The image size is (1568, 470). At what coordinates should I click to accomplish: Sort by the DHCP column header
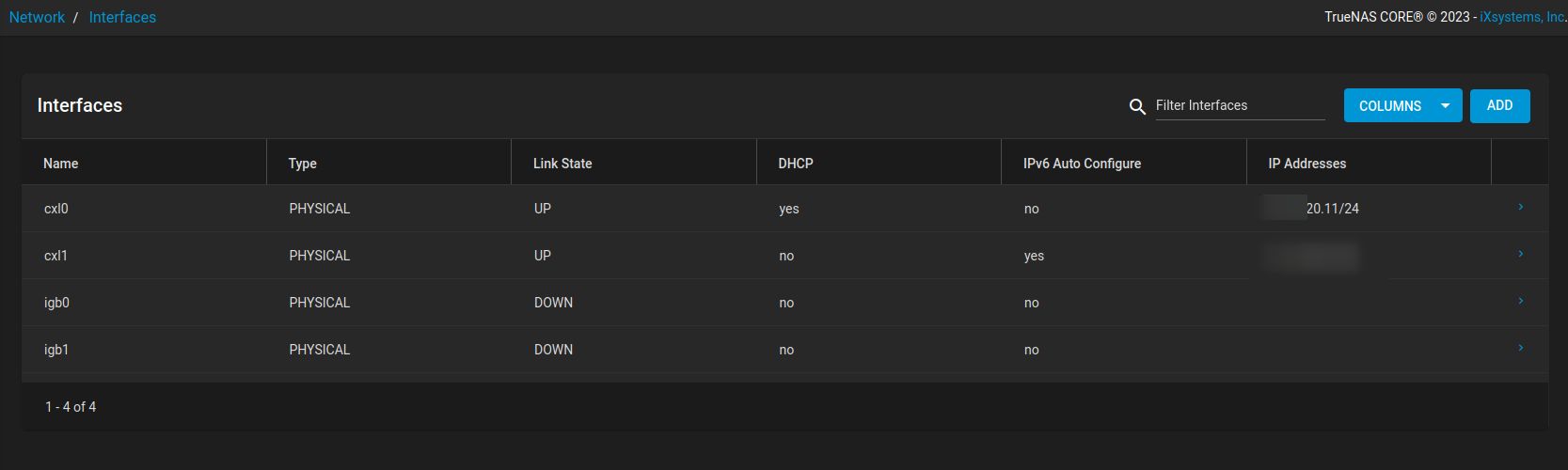(x=796, y=164)
